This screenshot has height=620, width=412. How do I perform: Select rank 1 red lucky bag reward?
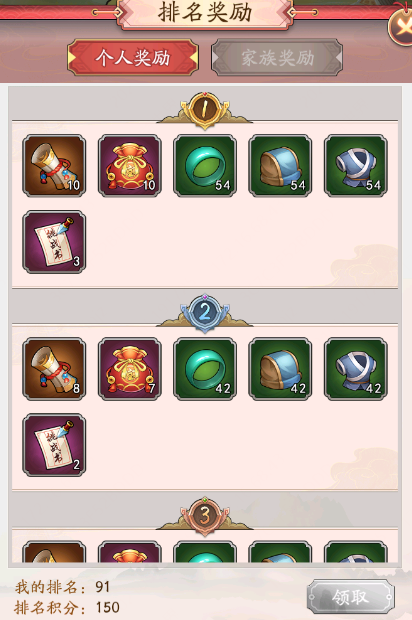(130, 166)
